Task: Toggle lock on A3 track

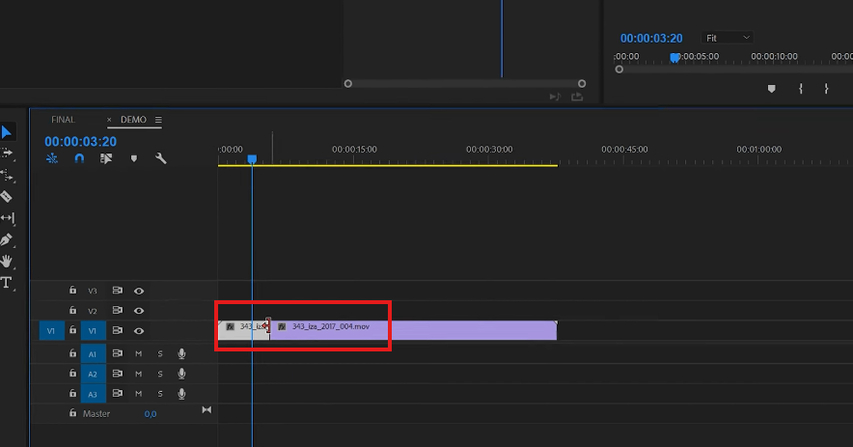Action: [x=72, y=393]
